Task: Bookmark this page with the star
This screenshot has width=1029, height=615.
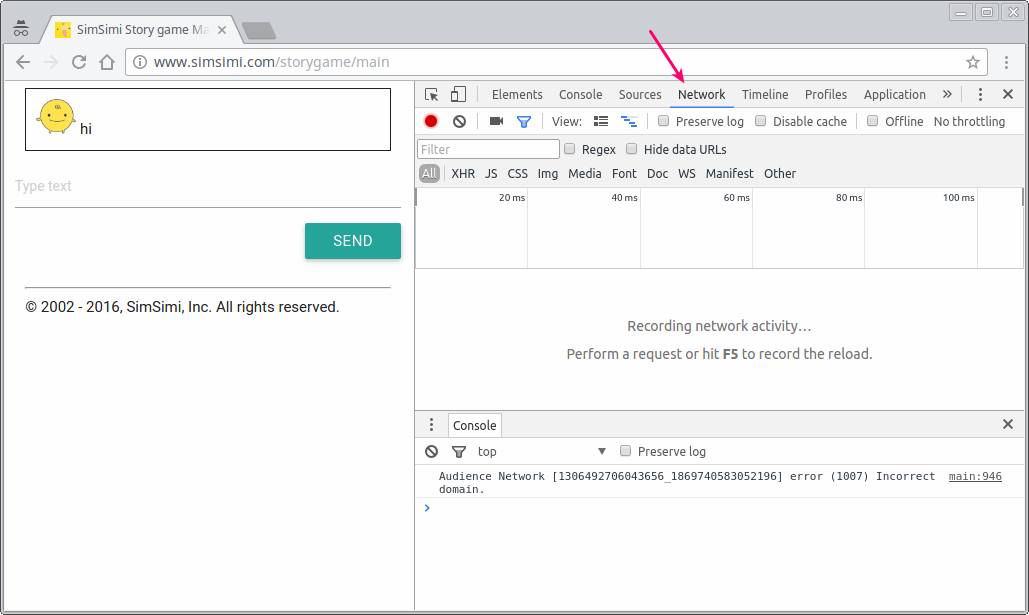Action: pos(973,62)
